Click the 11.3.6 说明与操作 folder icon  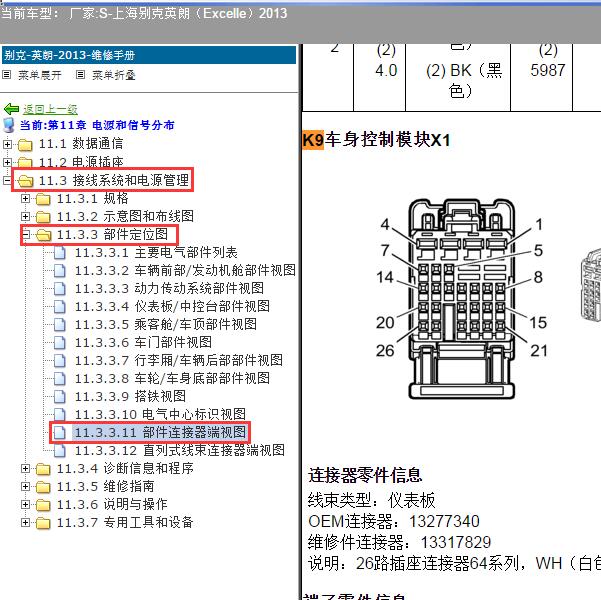pos(43,505)
